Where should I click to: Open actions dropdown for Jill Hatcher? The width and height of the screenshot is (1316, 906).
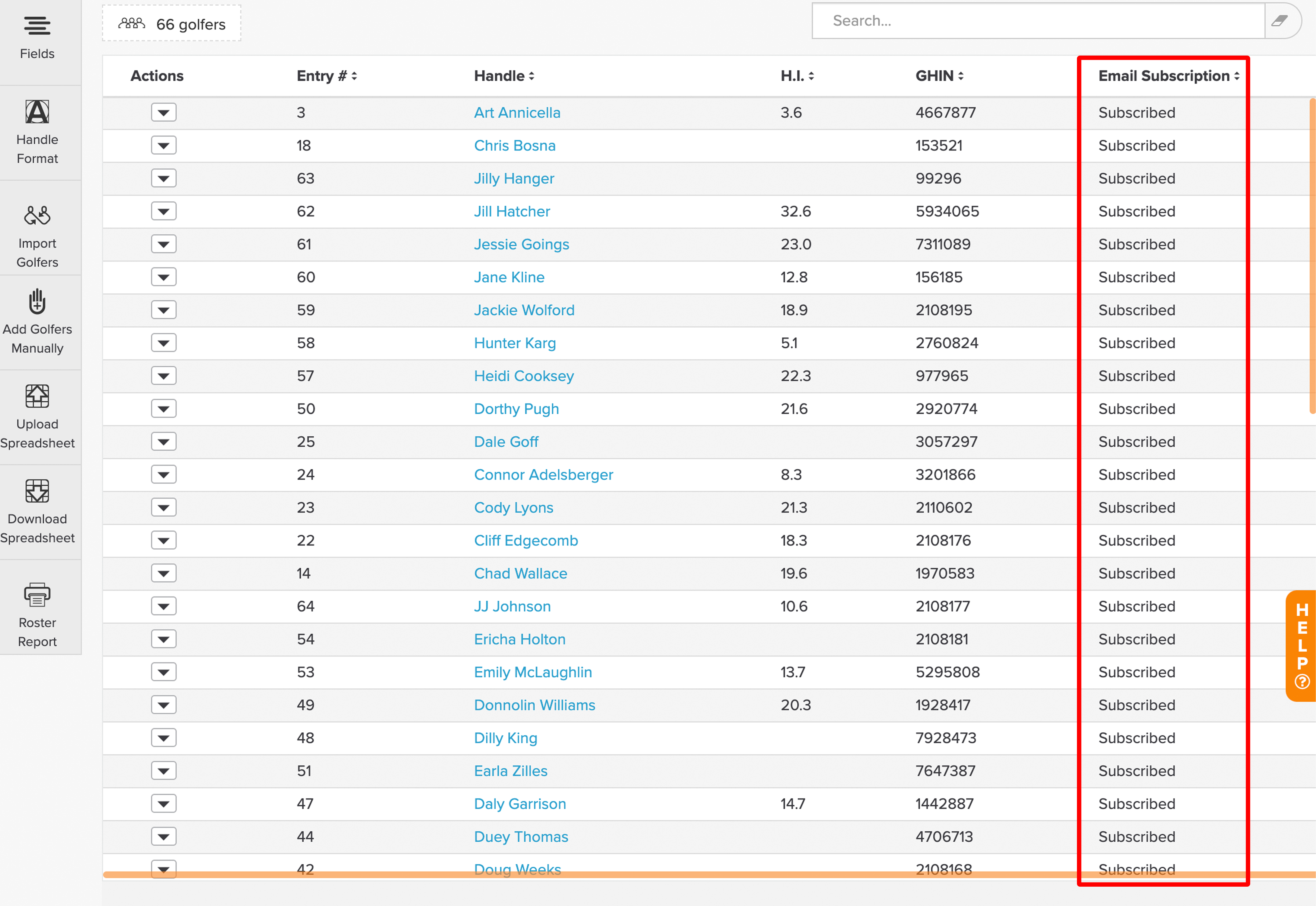[163, 211]
